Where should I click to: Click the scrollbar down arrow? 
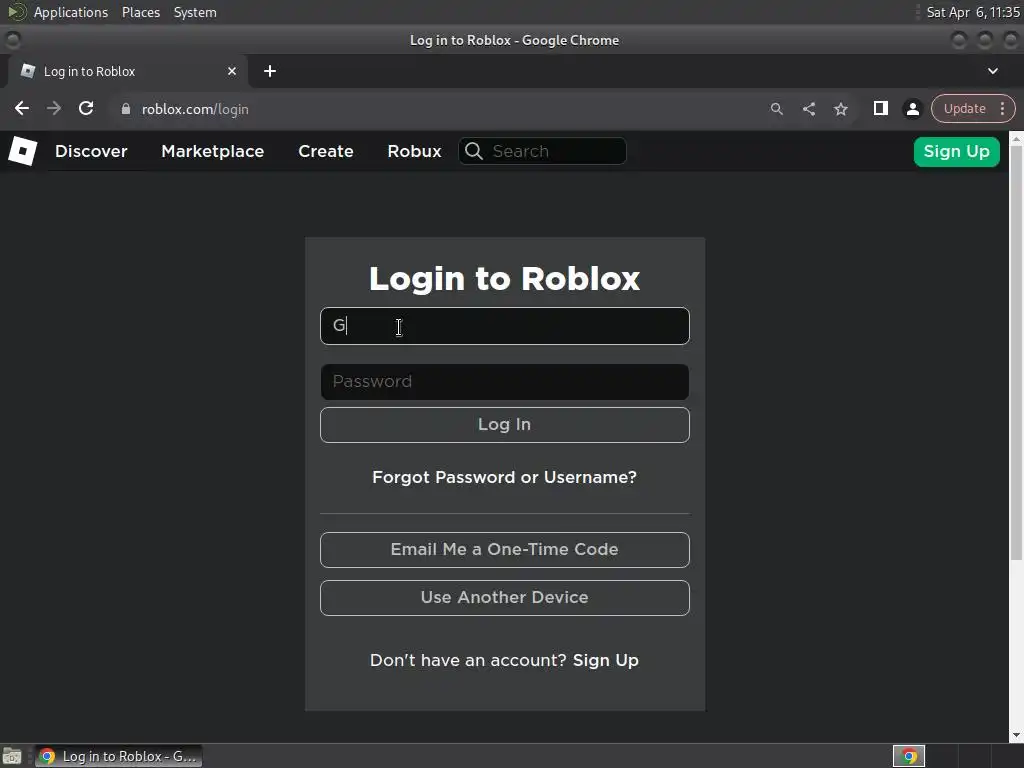pos(1016,736)
